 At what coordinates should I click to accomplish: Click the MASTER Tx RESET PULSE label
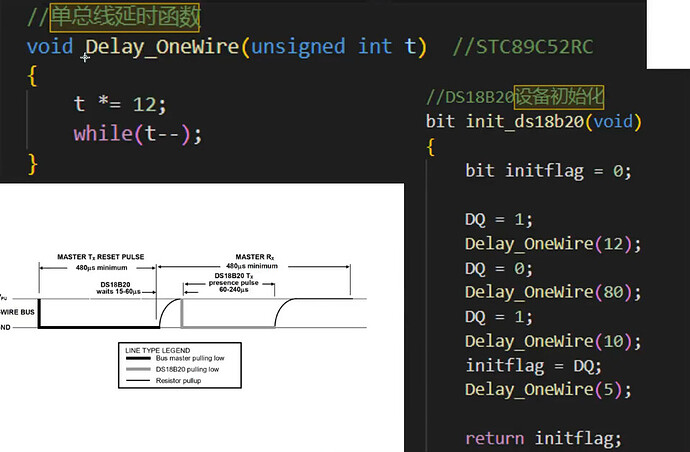(x=101, y=257)
